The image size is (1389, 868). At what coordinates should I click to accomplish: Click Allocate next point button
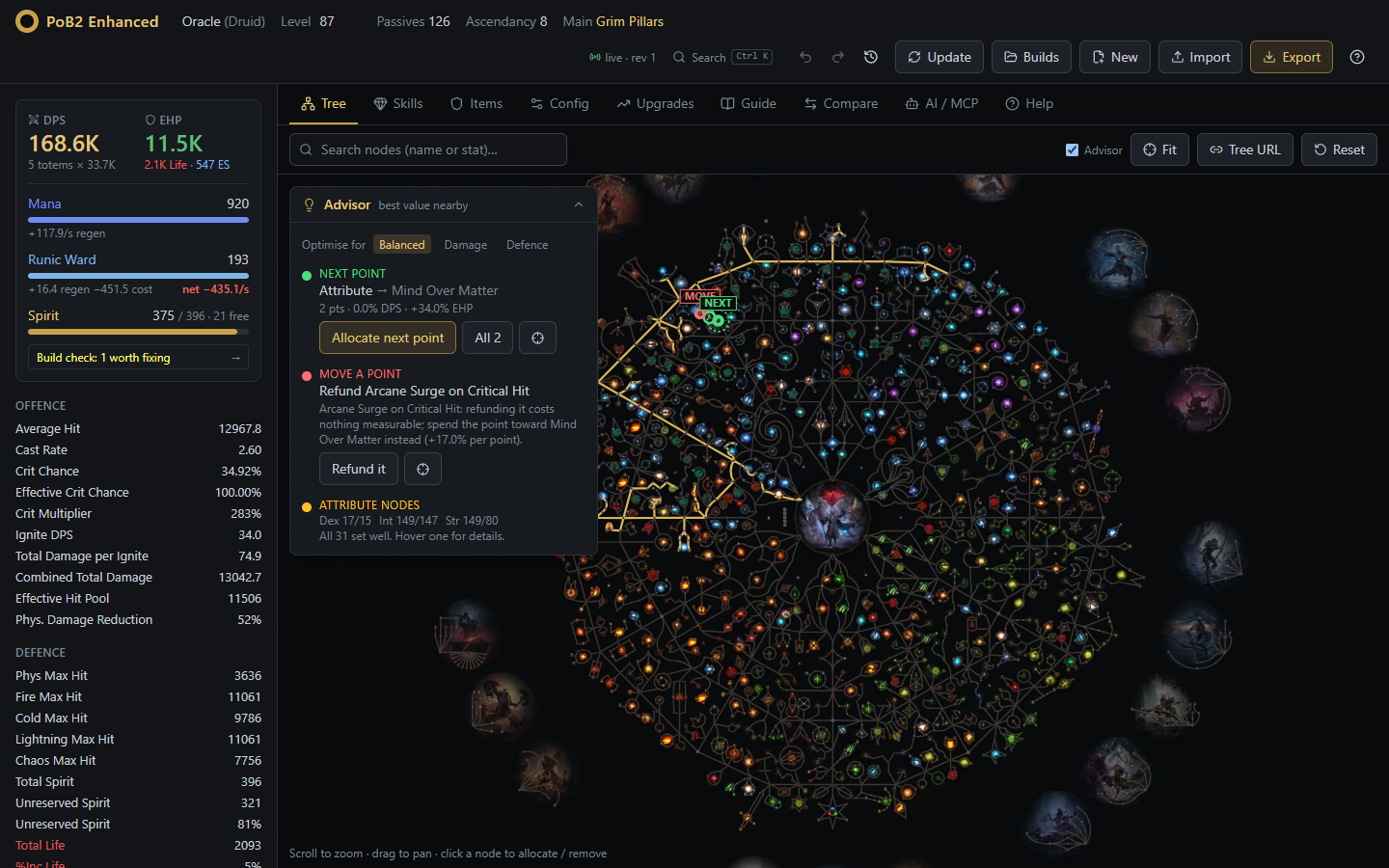click(x=388, y=338)
